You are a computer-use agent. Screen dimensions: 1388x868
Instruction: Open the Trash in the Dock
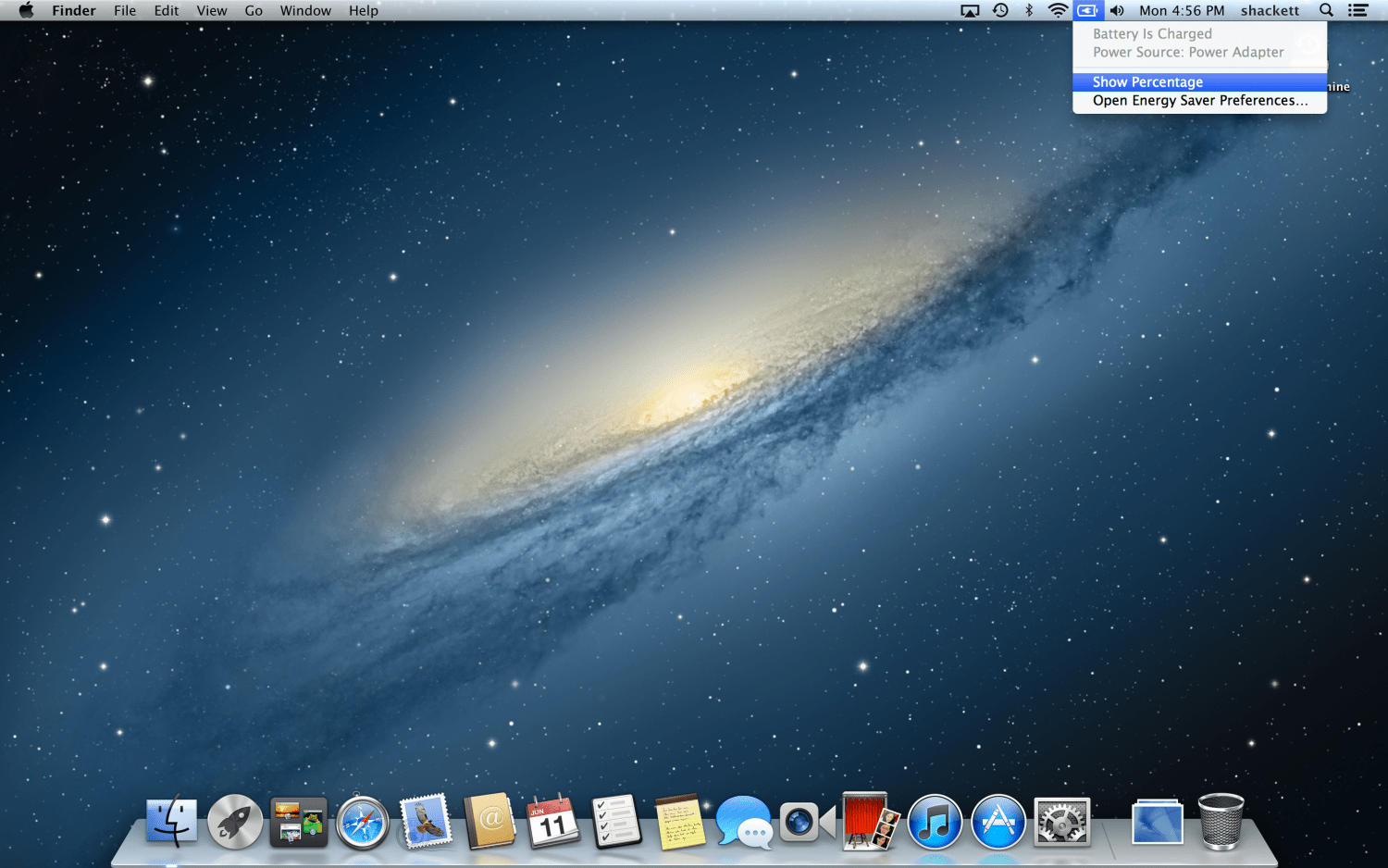click(x=1221, y=822)
